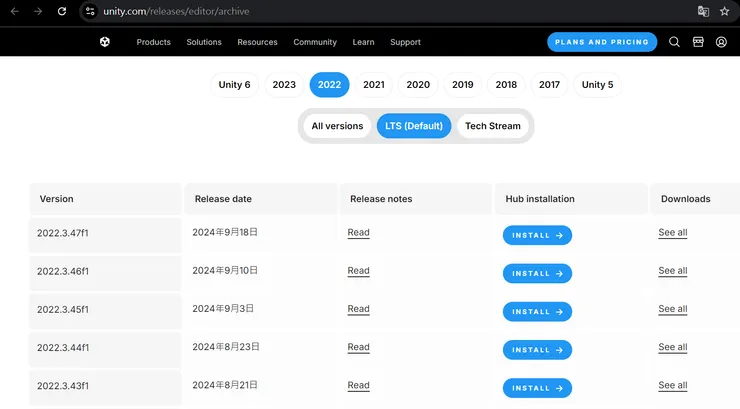Install version 2022.3.44f1 via Hub

(537, 350)
